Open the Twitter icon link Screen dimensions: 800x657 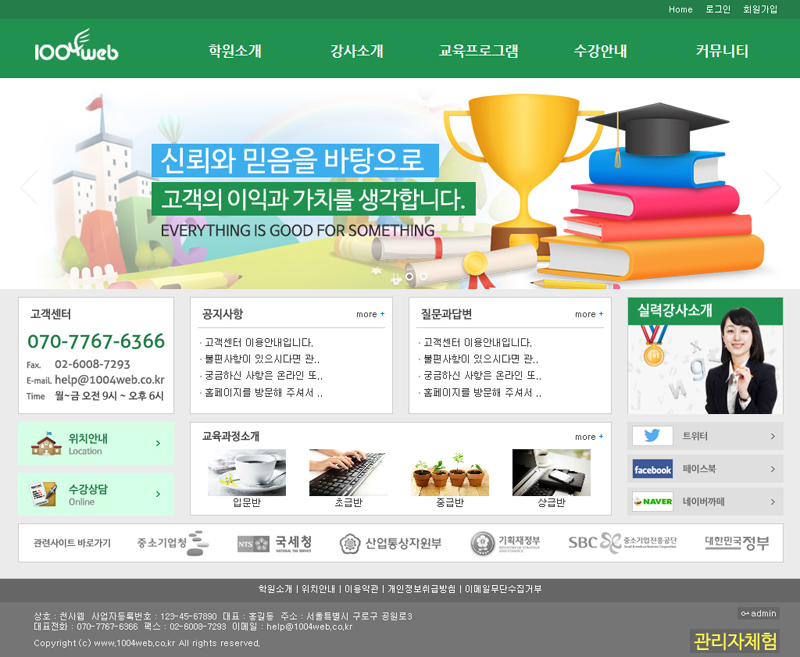tap(652, 436)
